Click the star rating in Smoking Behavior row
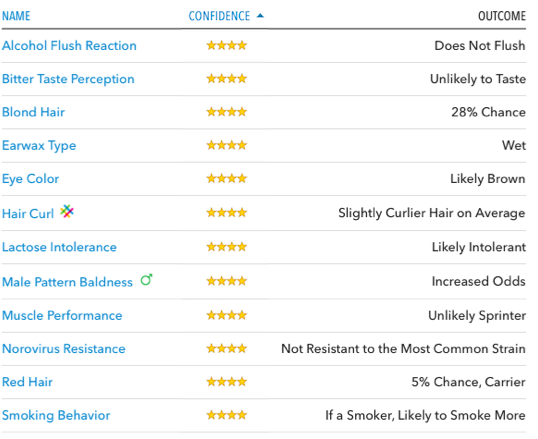 [227, 415]
